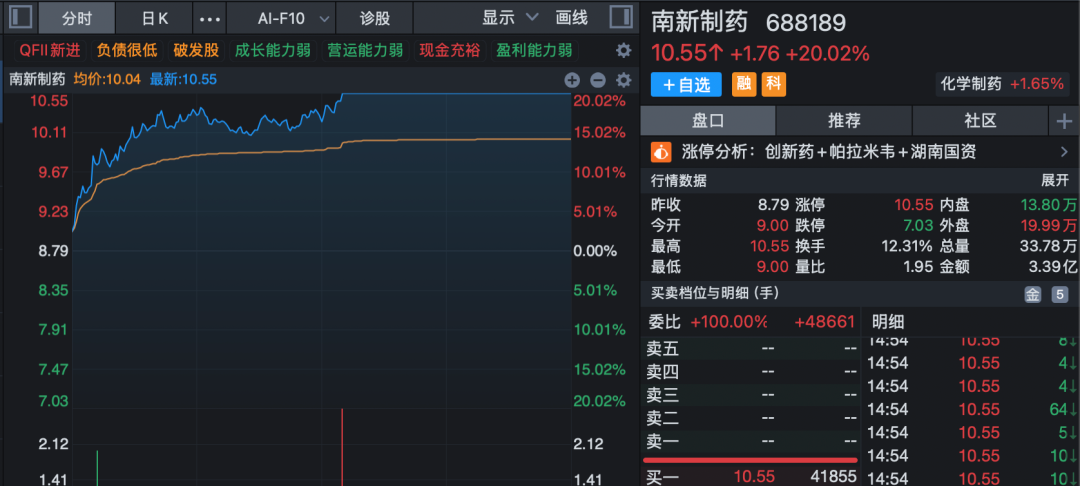Image resolution: width=1080 pixels, height=486 pixels.
Task: Open tag settings gear icon
Action: 623,50
